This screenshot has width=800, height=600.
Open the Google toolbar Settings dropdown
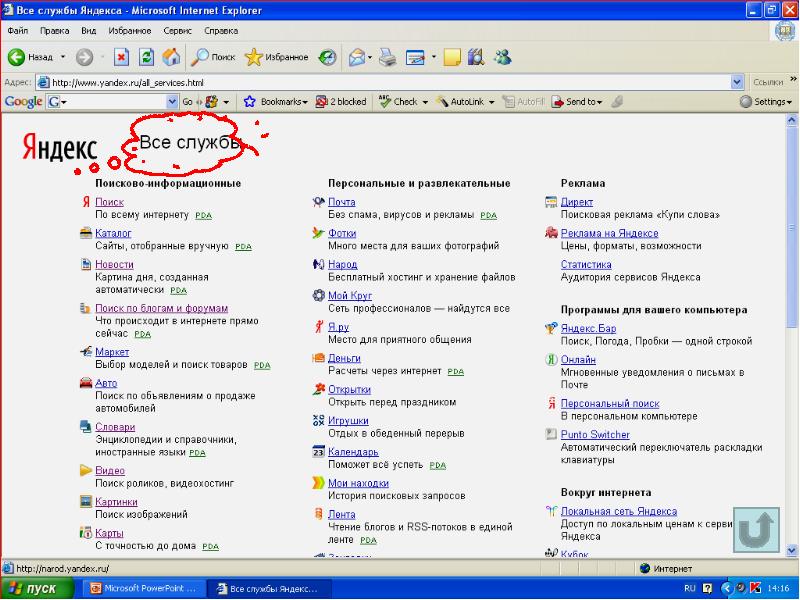tap(767, 102)
